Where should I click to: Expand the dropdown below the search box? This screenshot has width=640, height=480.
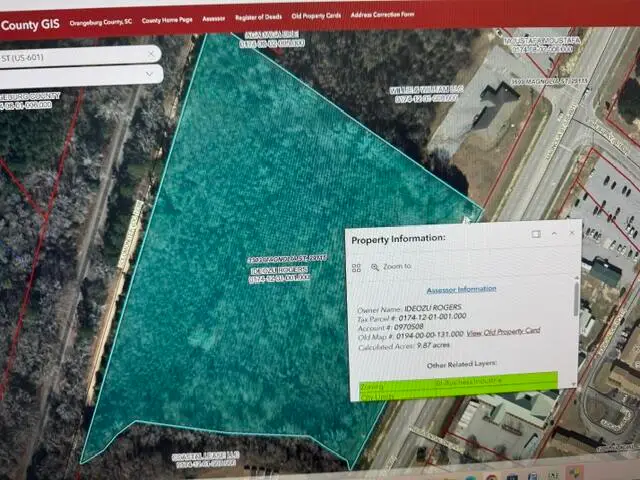tap(149, 74)
